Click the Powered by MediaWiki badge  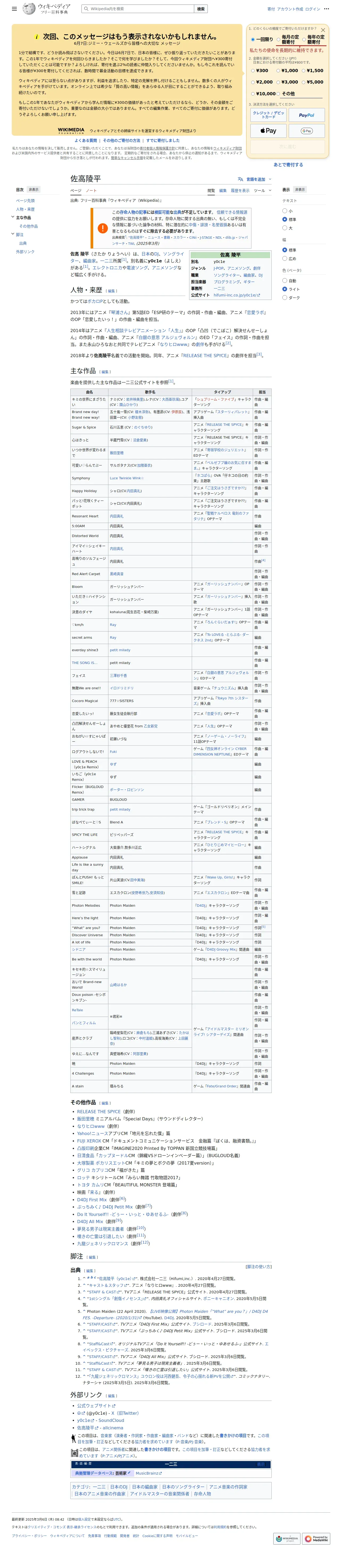[x=316, y=1539]
